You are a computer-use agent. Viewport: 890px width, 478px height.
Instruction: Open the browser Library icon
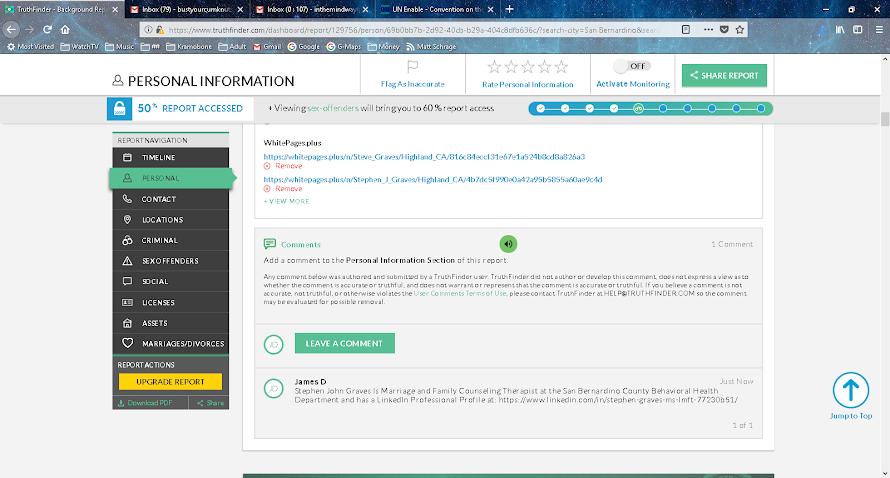[840, 30]
